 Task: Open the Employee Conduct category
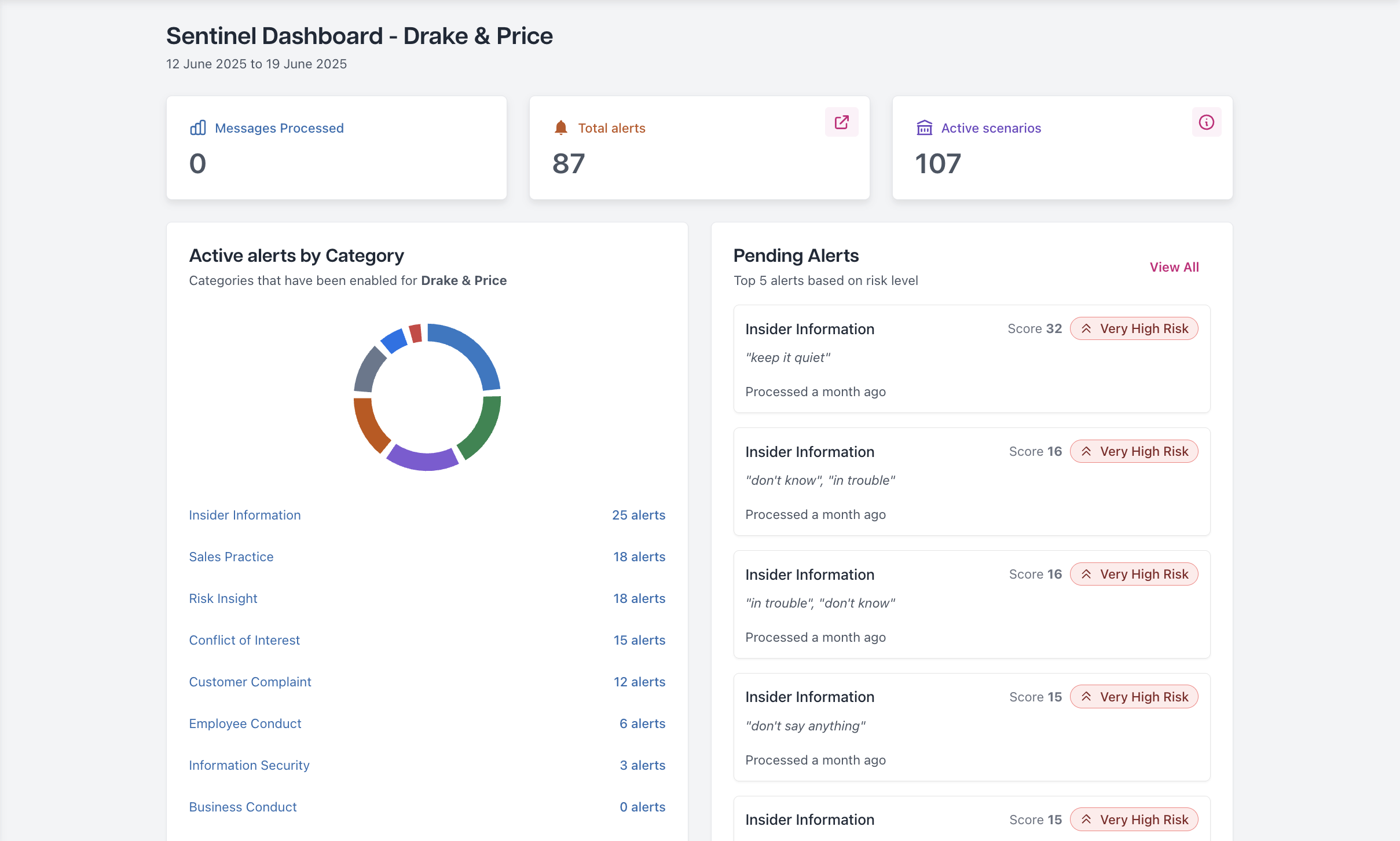tap(245, 723)
